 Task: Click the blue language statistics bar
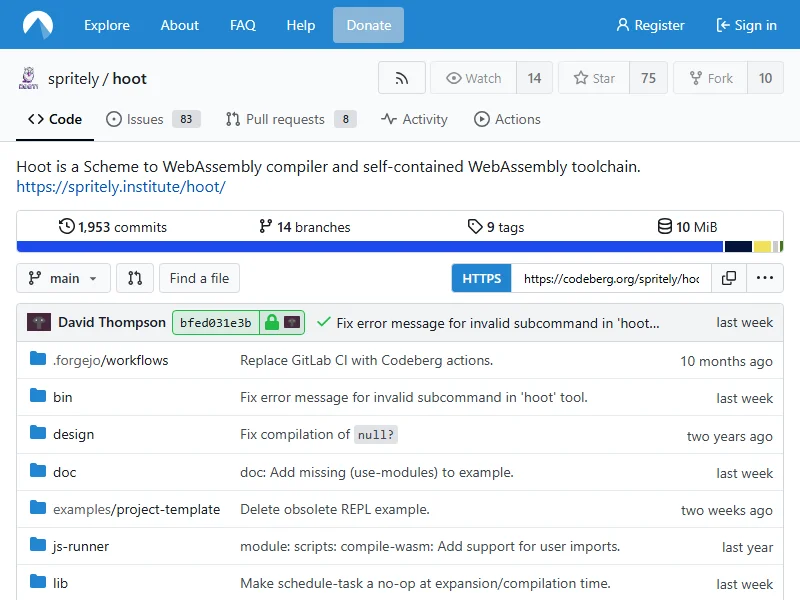[370, 246]
